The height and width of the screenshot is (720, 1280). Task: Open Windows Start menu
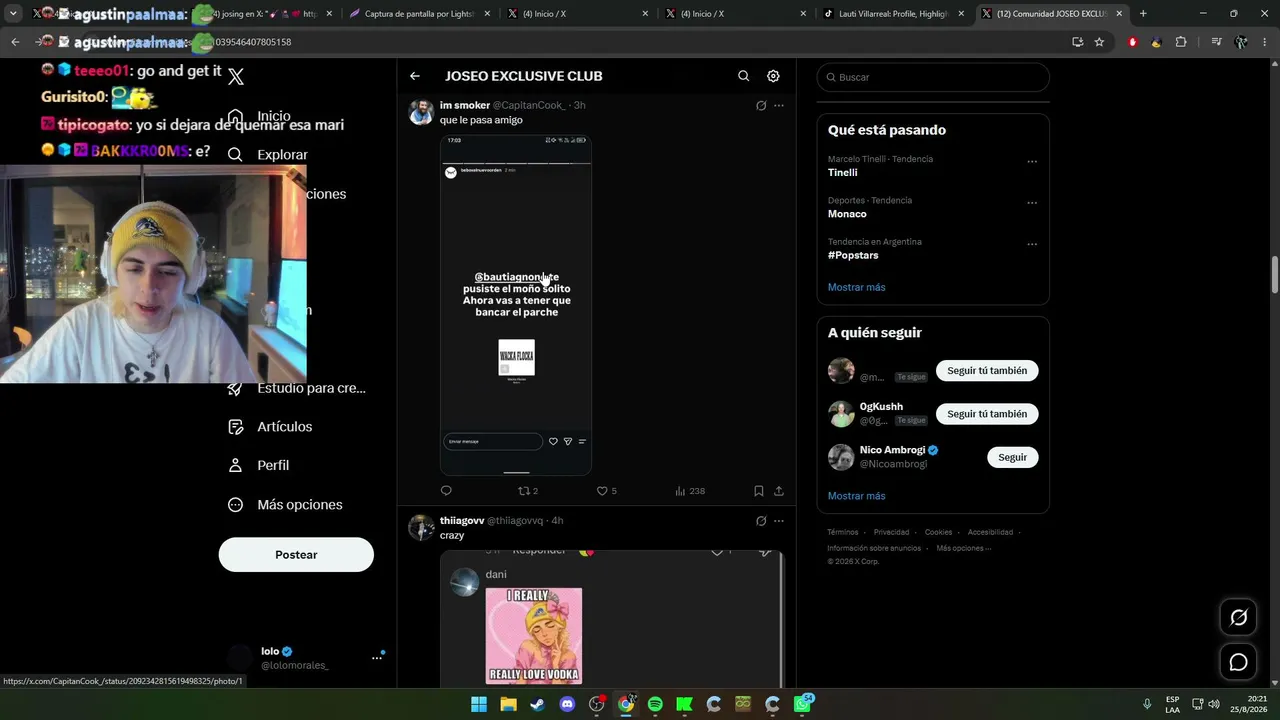click(479, 705)
